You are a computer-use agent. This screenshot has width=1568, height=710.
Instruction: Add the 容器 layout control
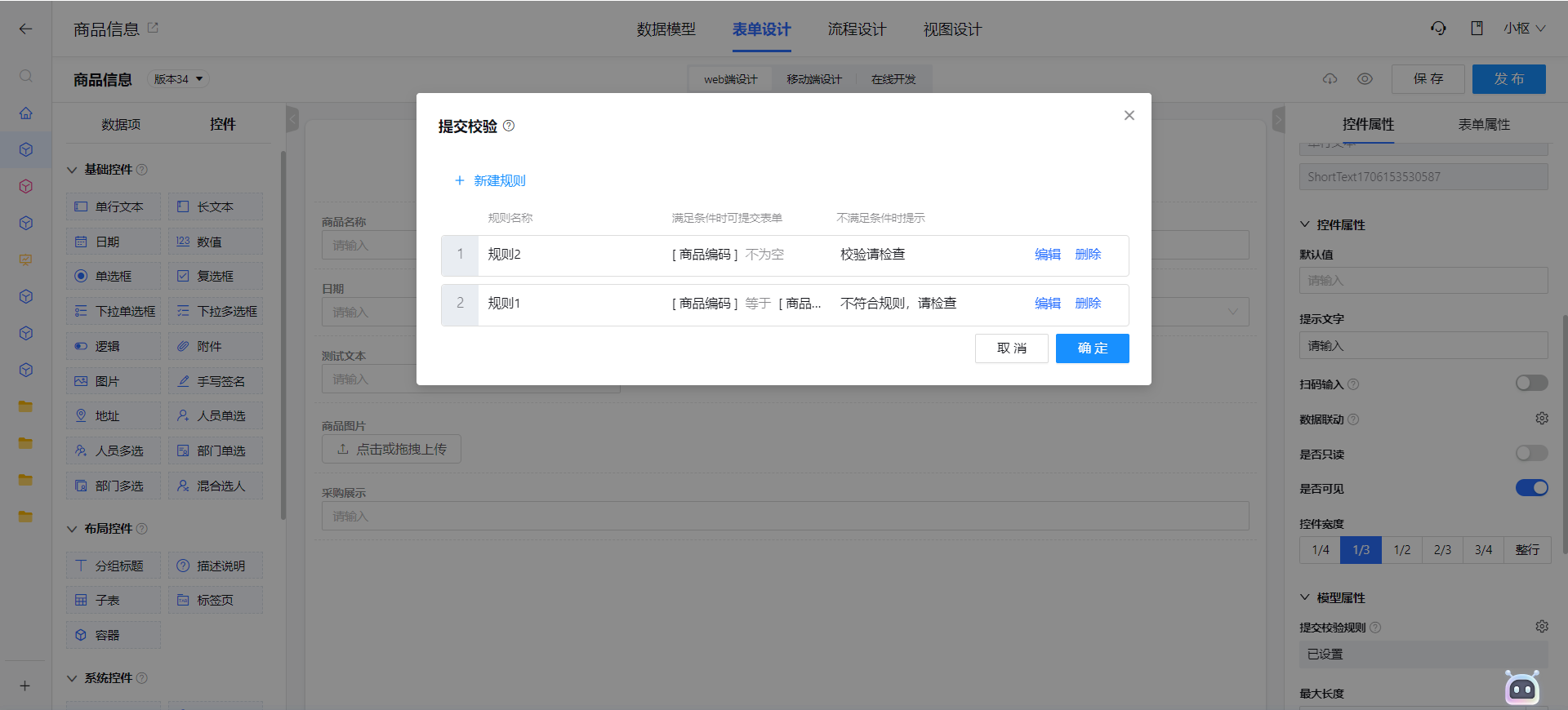(x=114, y=635)
